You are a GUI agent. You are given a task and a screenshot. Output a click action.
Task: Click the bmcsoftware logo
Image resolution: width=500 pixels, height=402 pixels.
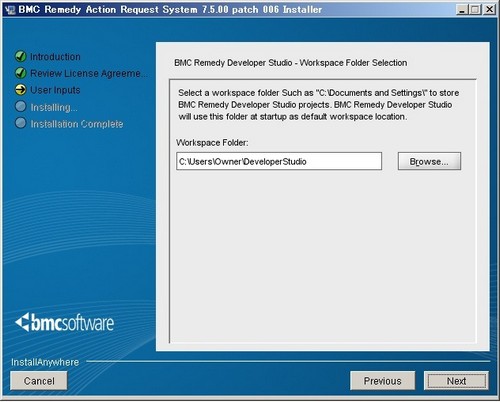pos(65,322)
